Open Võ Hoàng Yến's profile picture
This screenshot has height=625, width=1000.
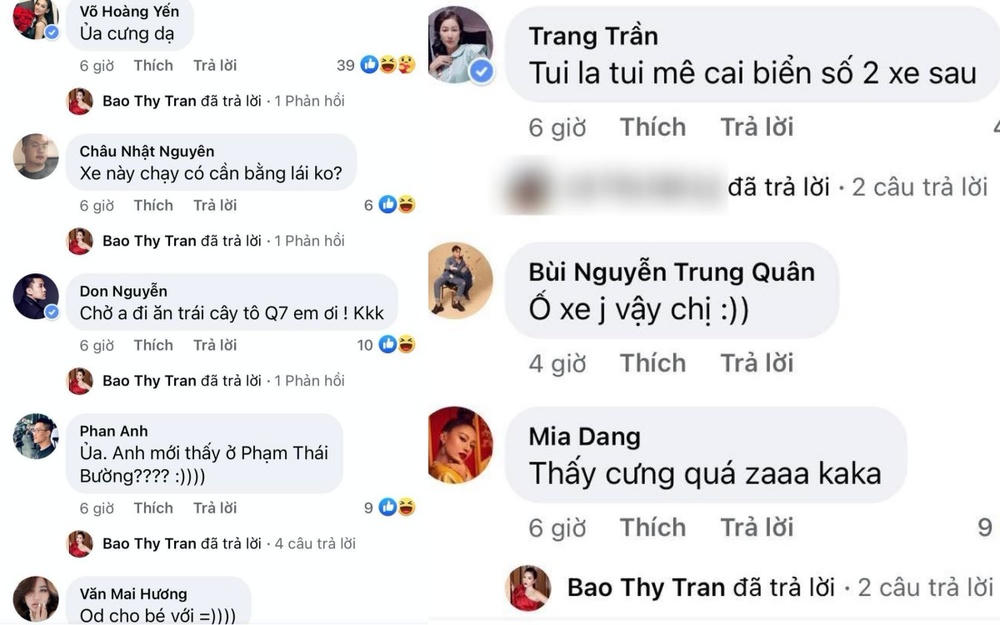click(36, 19)
